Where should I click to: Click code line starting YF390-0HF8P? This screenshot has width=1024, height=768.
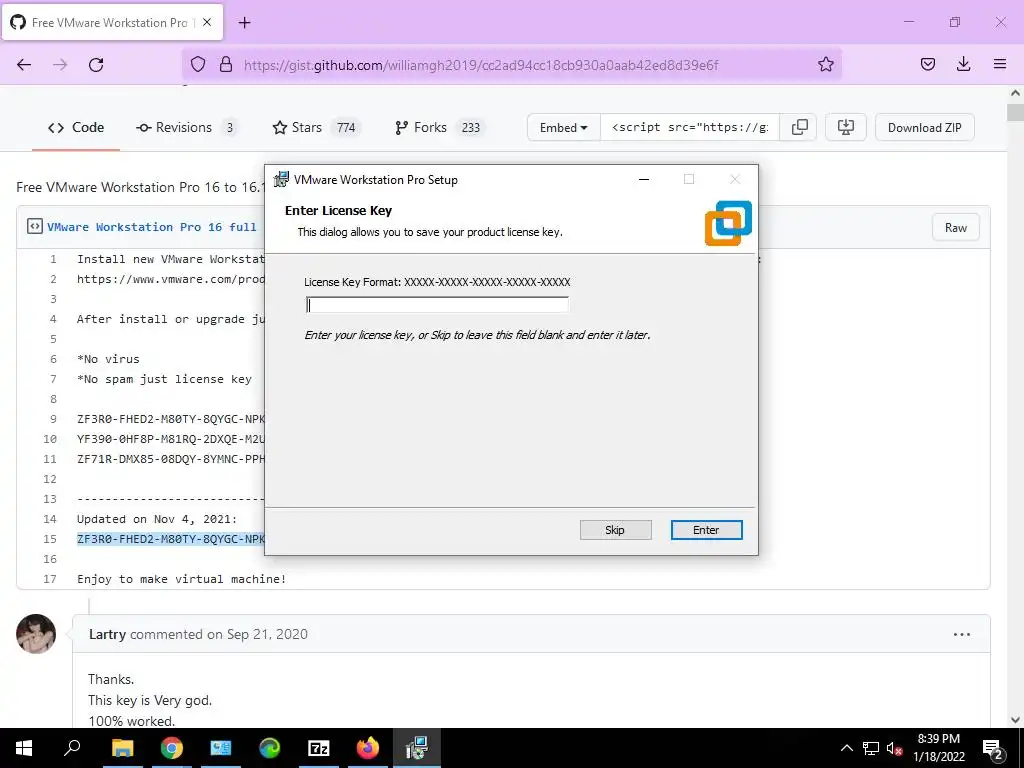pos(170,439)
